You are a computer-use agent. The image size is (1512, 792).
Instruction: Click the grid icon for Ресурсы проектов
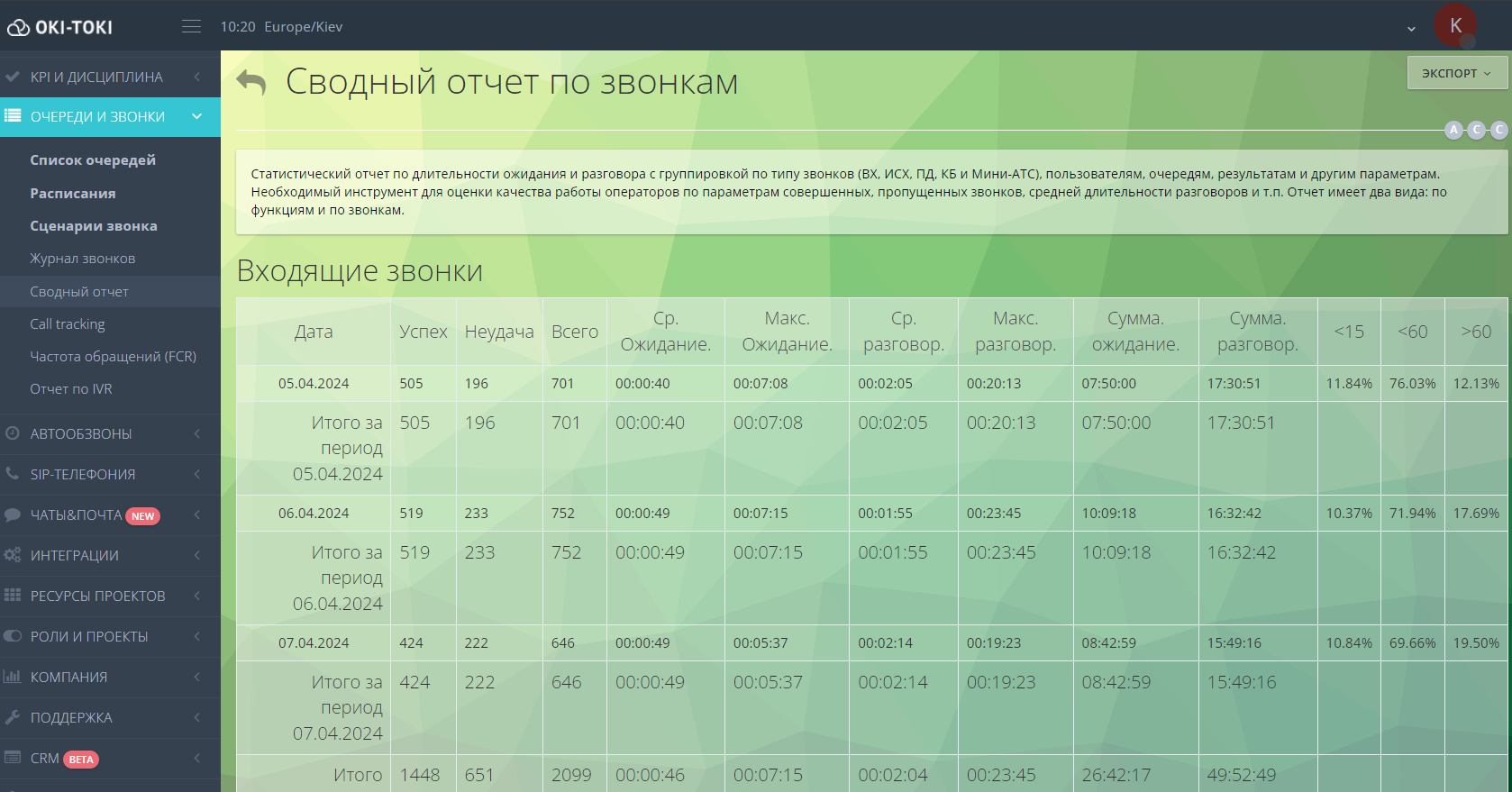click(x=13, y=595)
